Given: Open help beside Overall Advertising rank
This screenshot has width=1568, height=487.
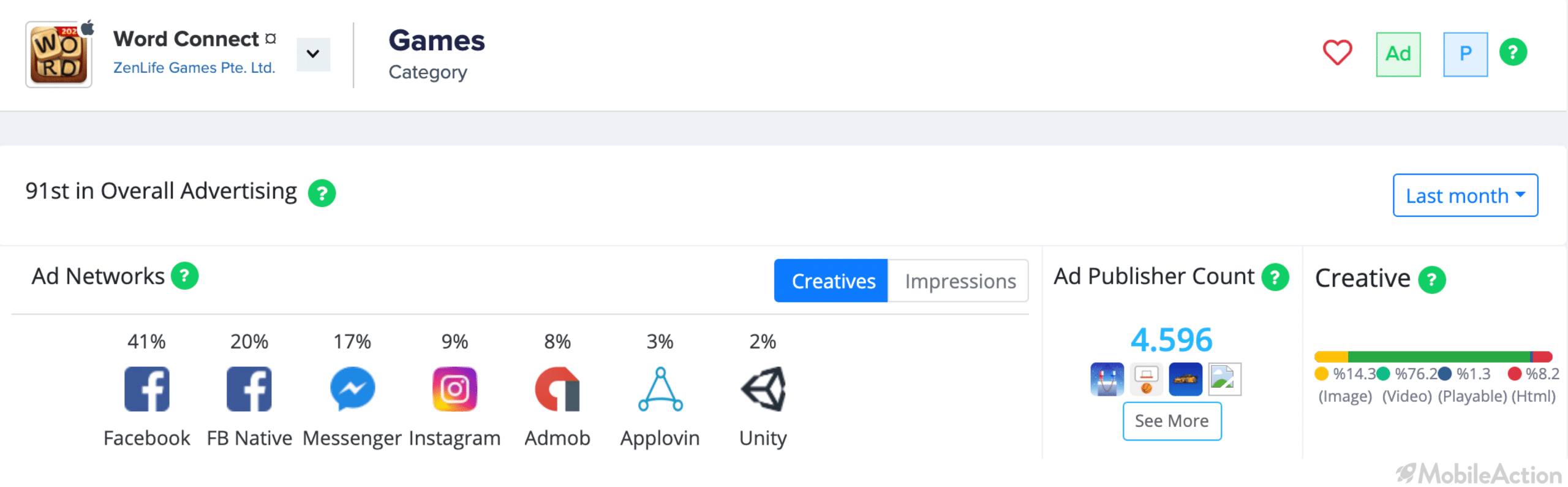Looking at the screenshot, I should (322, 193).
